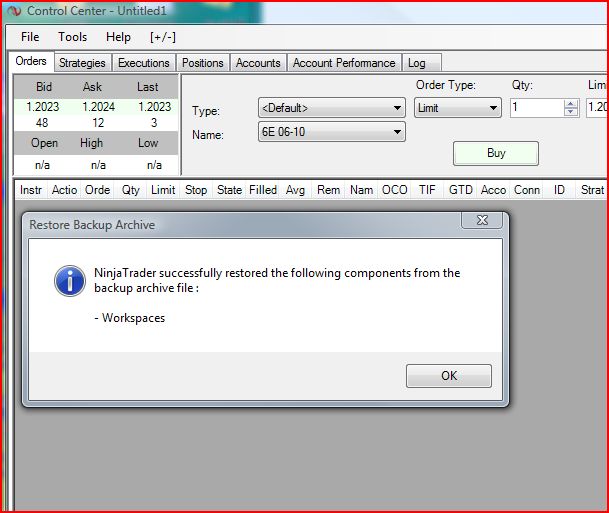The width and height of the screenshot is (609, 513).
Task: Decrease Qty with the down arrow
Action: point(571,112)
